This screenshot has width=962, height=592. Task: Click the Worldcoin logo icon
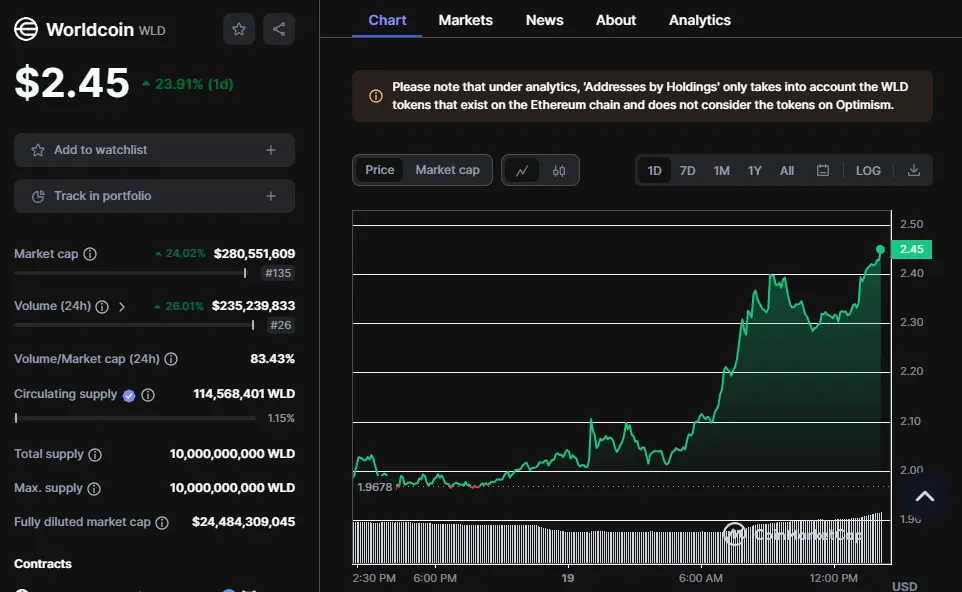pyautogui.click(x=26, y=29)
